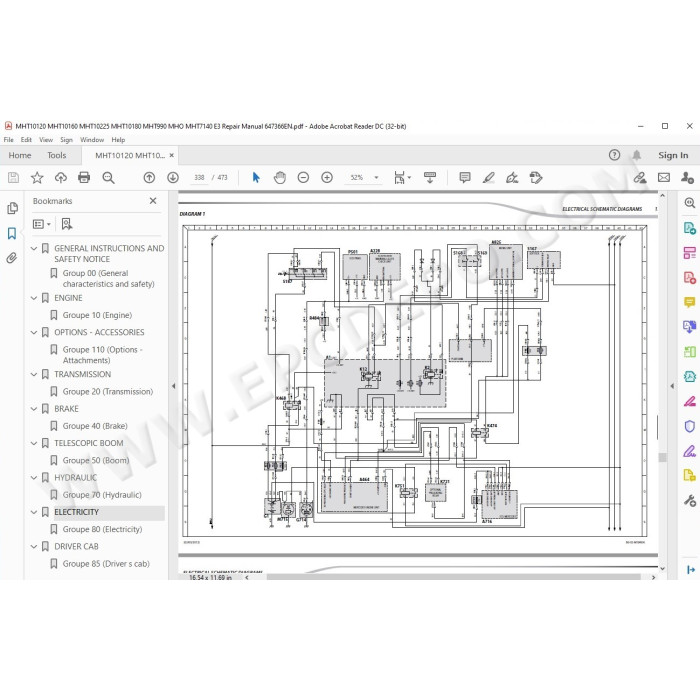Viewport: 700px width, 700px height.
Task: Select the arrow selection tool
Action: pyautogui.click(x=256, y=178)
